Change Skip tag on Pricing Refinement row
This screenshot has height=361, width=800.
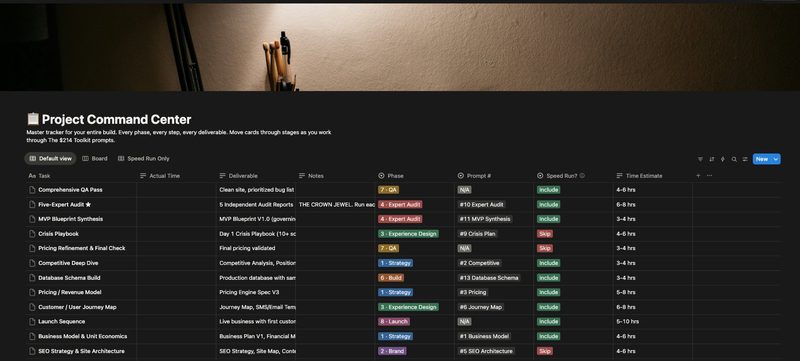545,248
